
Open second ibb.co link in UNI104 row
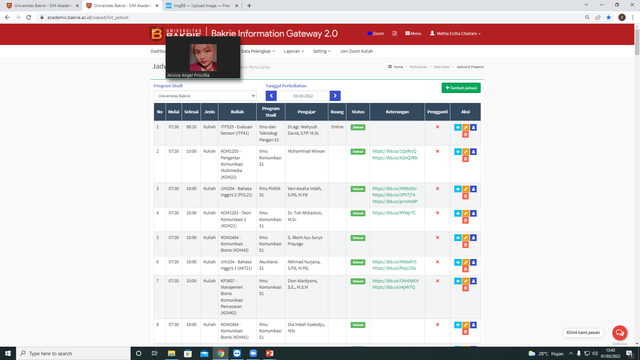(x=394, y=268)
